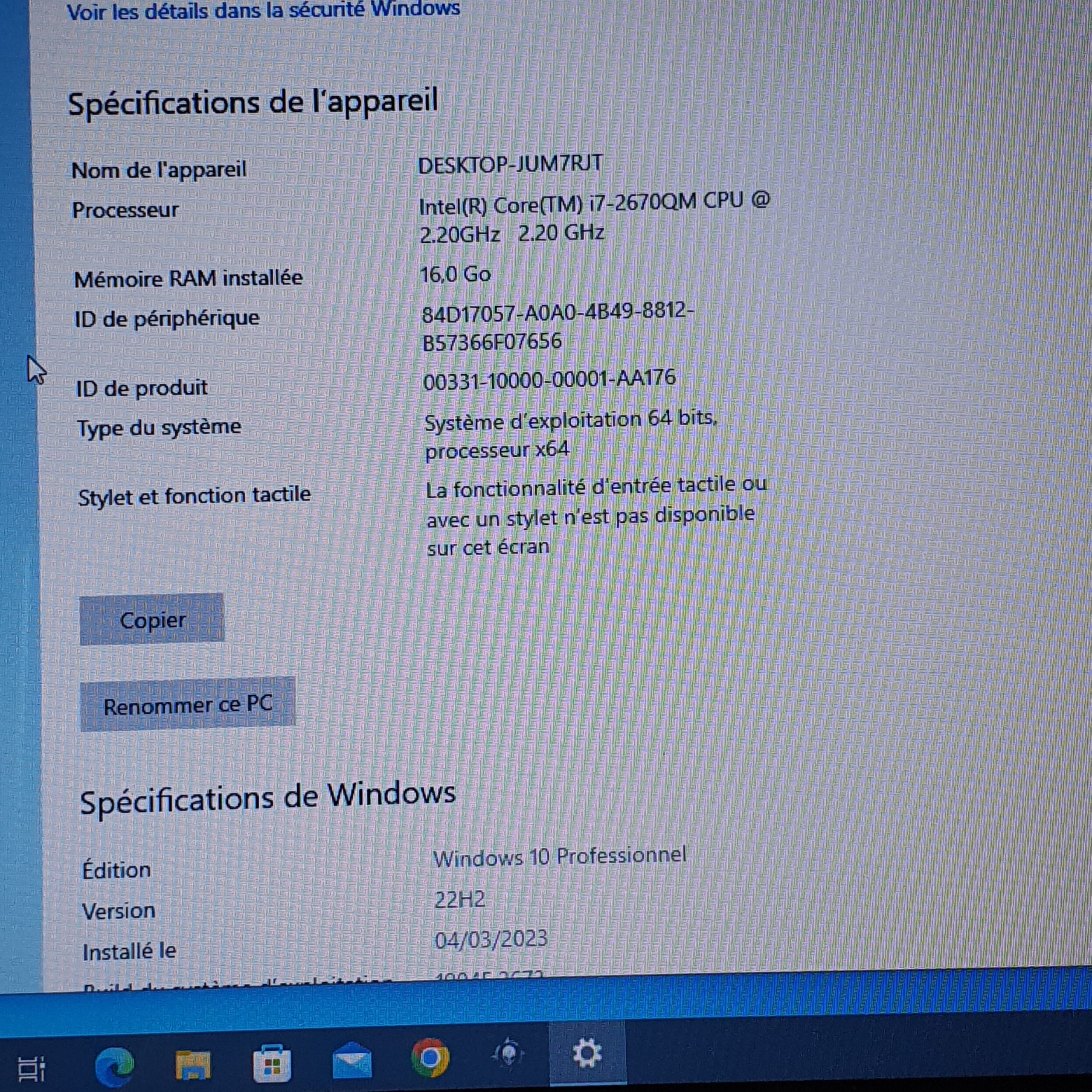
Task: Open Microsoft Store from the taskbar
Action: (272, 1063)
